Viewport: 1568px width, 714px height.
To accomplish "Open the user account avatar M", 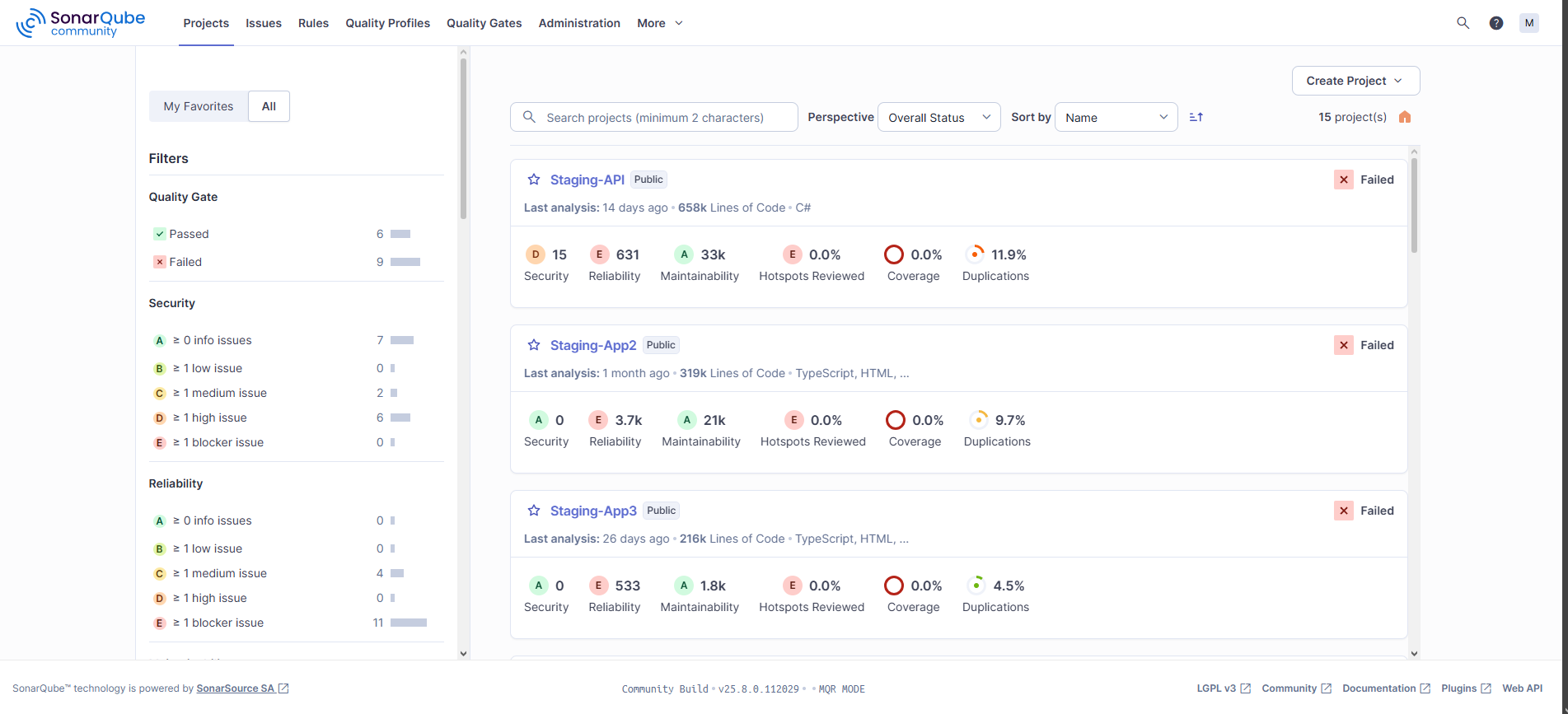I will click(x=1529, y=23).
